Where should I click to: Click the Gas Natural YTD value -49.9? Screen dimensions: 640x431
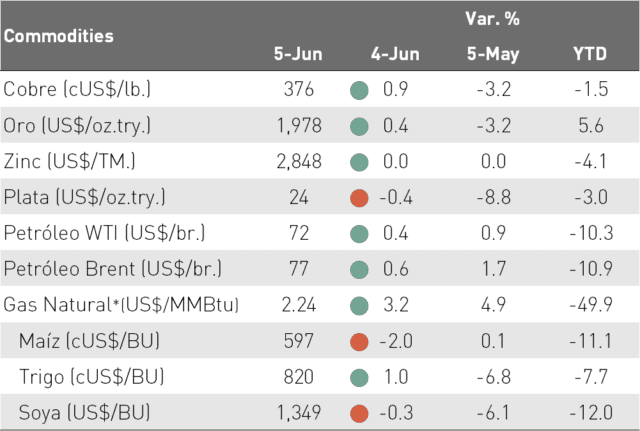591,305
